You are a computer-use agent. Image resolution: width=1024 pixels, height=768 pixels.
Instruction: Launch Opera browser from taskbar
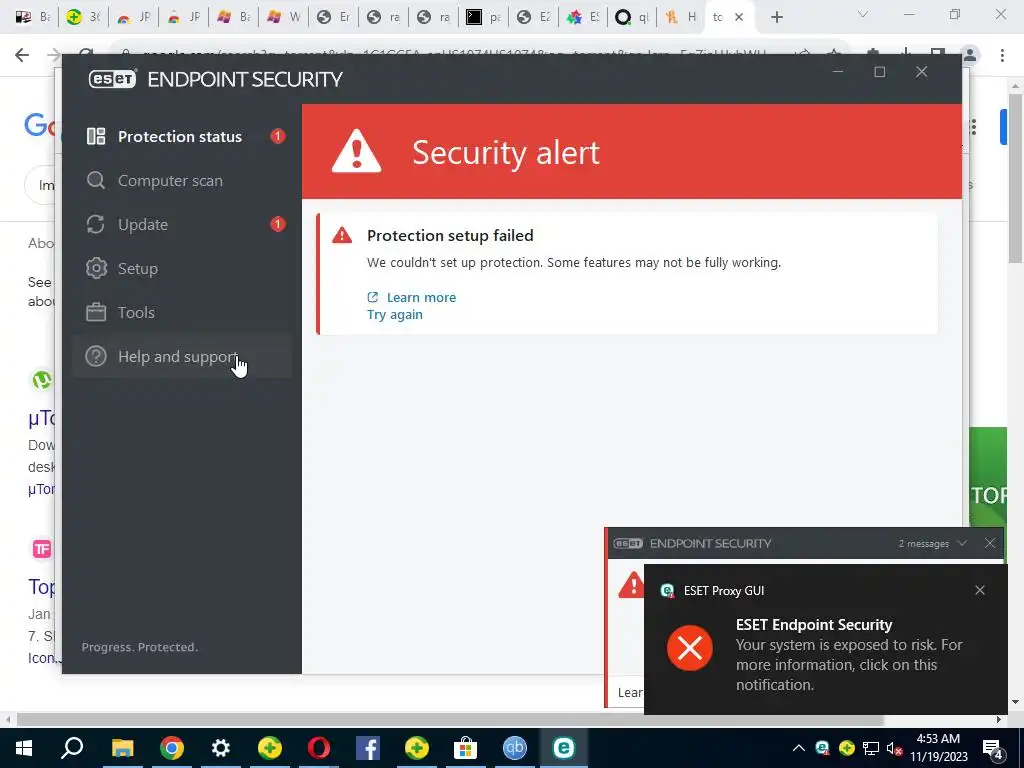(319, 748)
